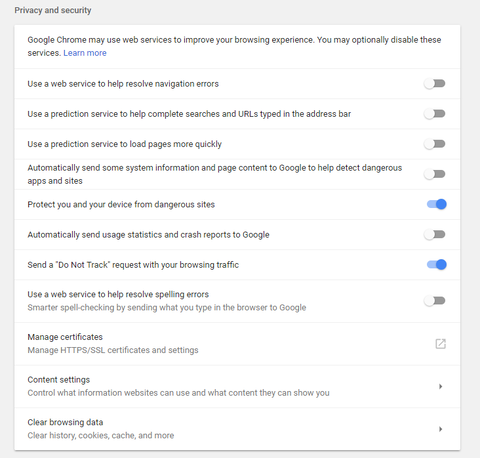Image resolution: width=480 pixels, height=458 pixels.
Task: Disable Protect you from dangerous sites toggle
Action: (437, 204)
